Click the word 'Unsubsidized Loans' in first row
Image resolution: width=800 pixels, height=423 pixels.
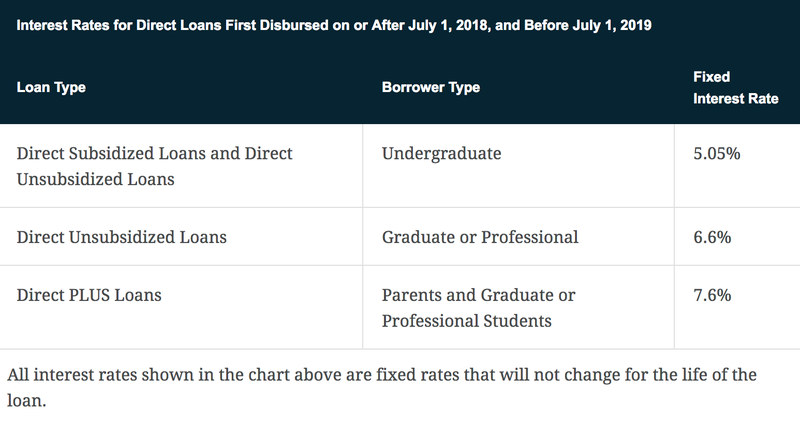tap(95, 179)
